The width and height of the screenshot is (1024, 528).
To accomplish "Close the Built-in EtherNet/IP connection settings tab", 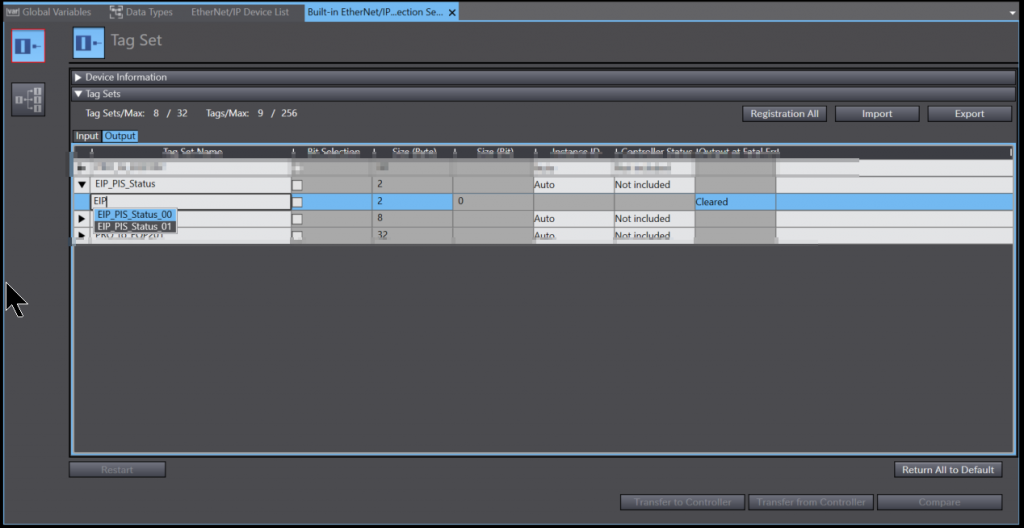I will [451, 13].
